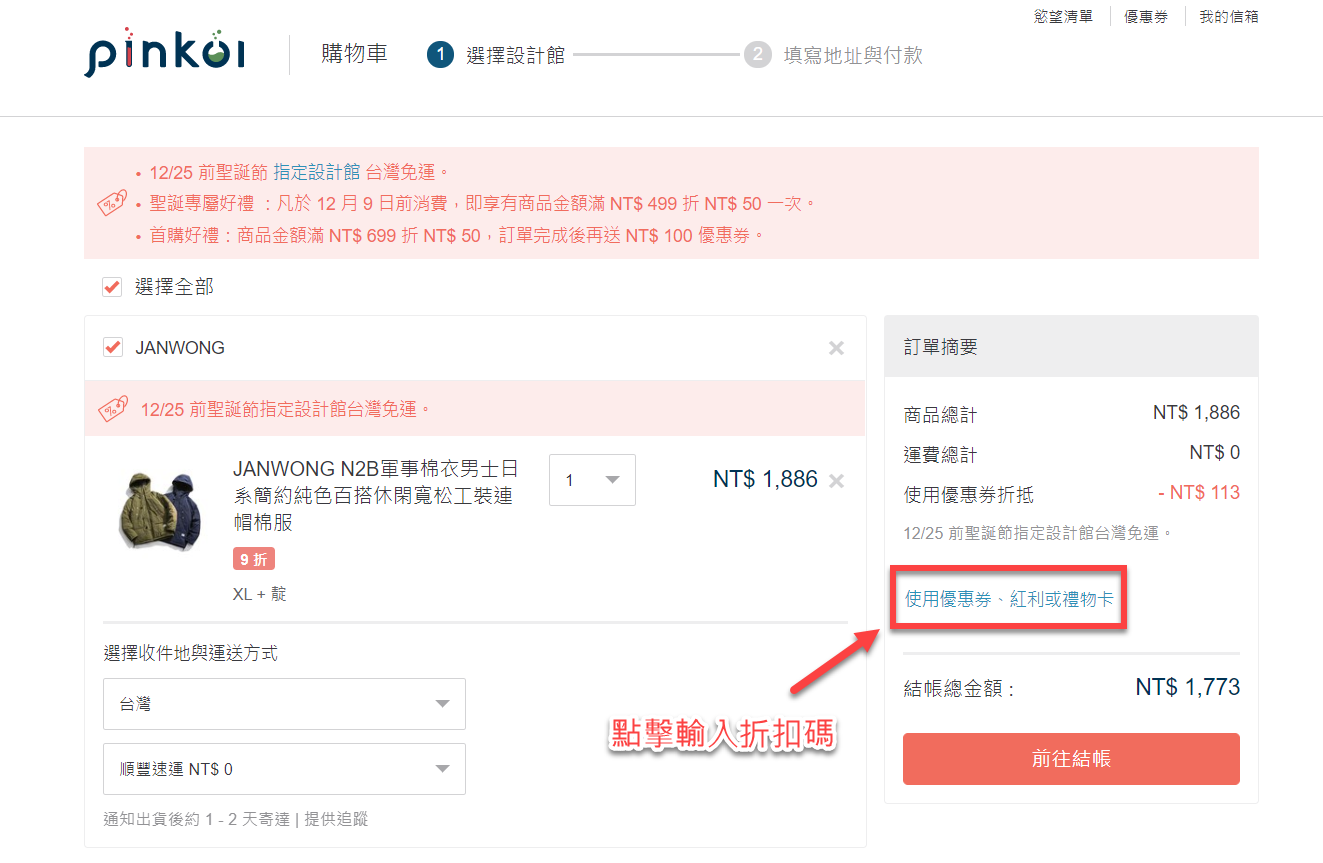Expand the 台灣 destination dropdown
The image size is (1323, 863).
284,704
